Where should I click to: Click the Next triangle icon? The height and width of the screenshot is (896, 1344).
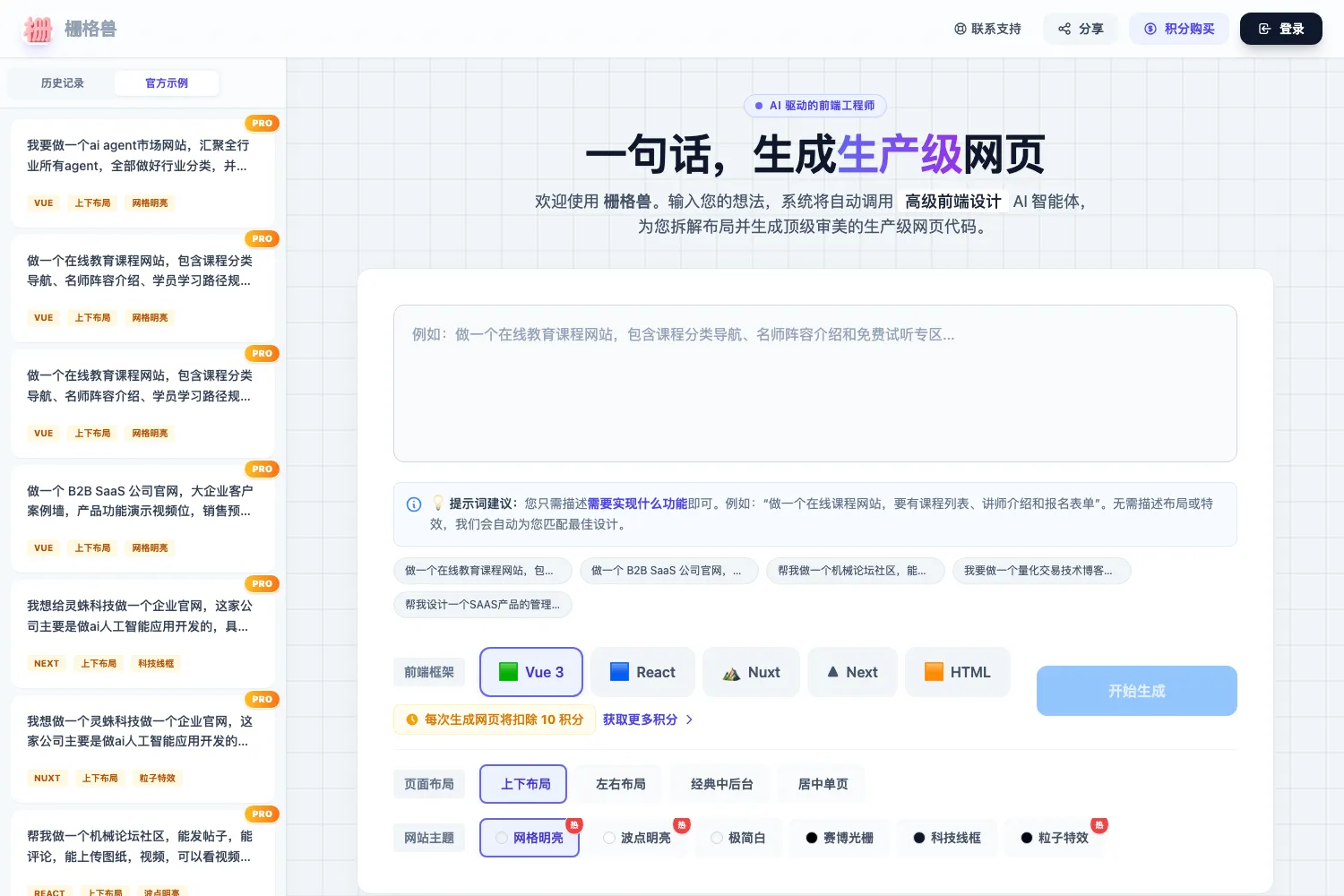click(833, 672)
